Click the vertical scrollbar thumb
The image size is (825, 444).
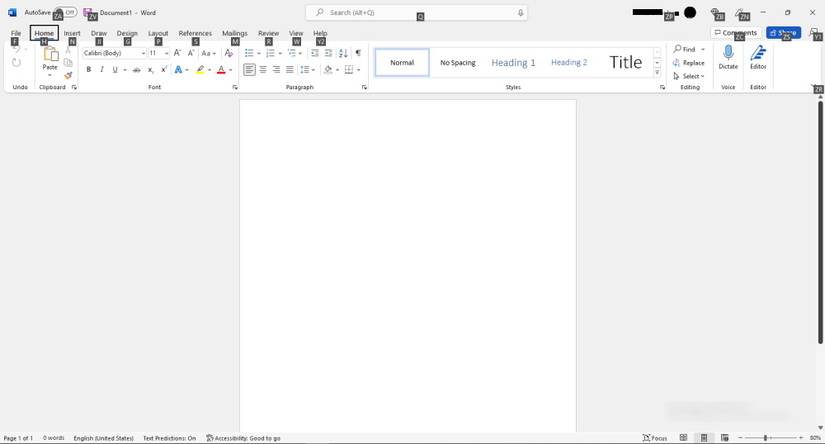[820, 223]
